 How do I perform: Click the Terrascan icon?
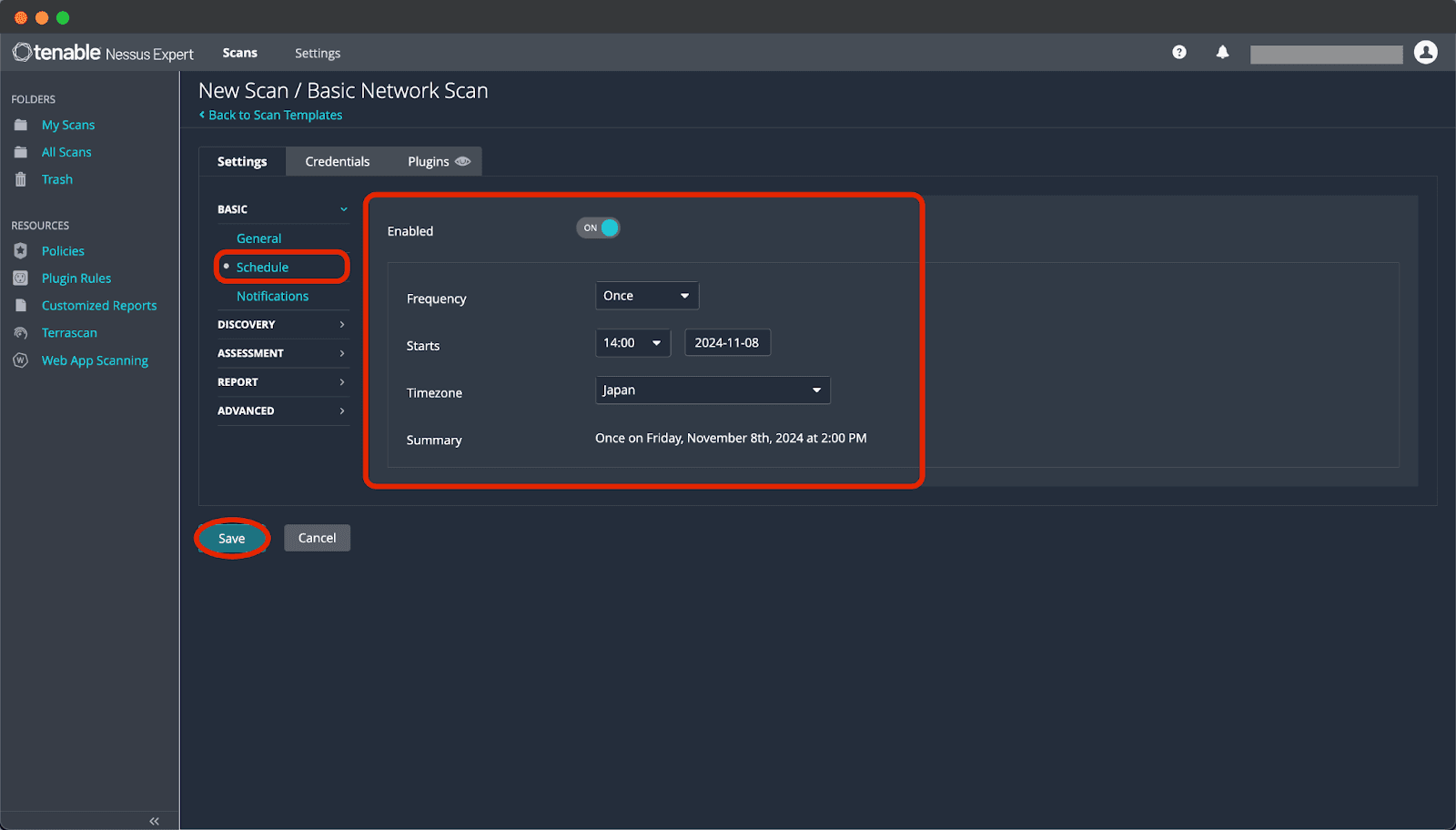point(21,333)
